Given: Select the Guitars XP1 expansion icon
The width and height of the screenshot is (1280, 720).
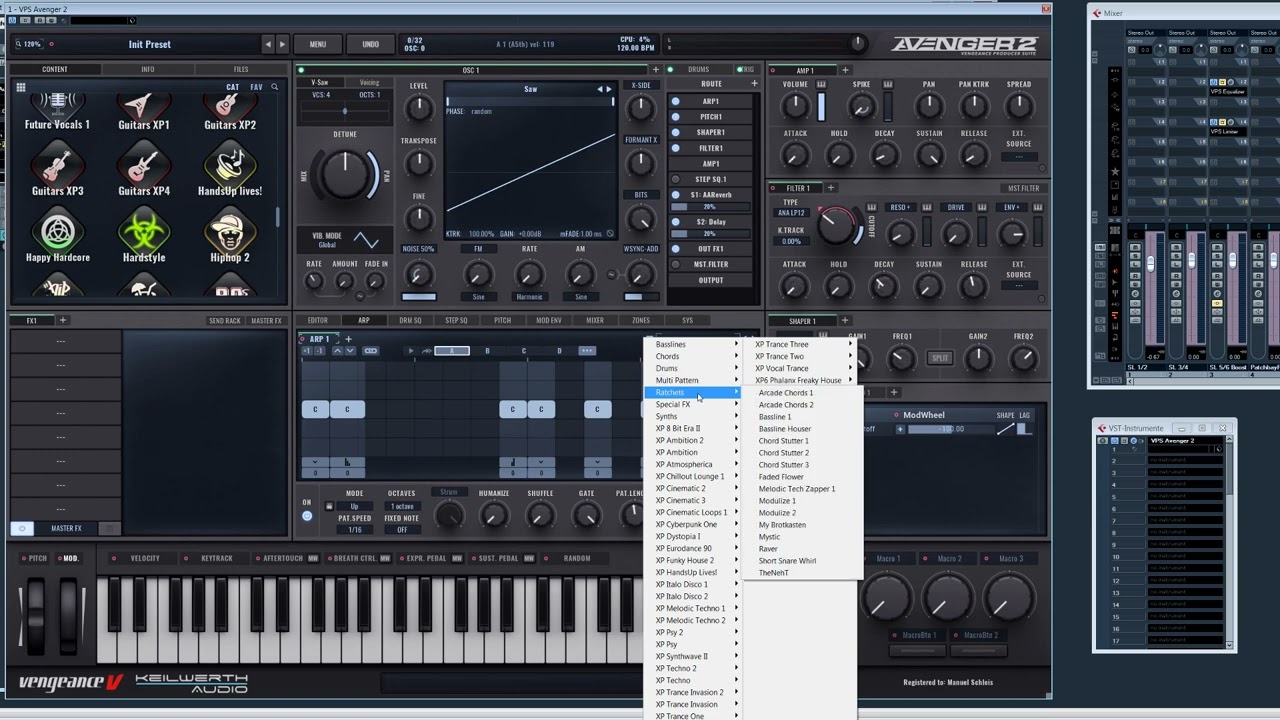Looking at the screenshot, I should point(144,111).
